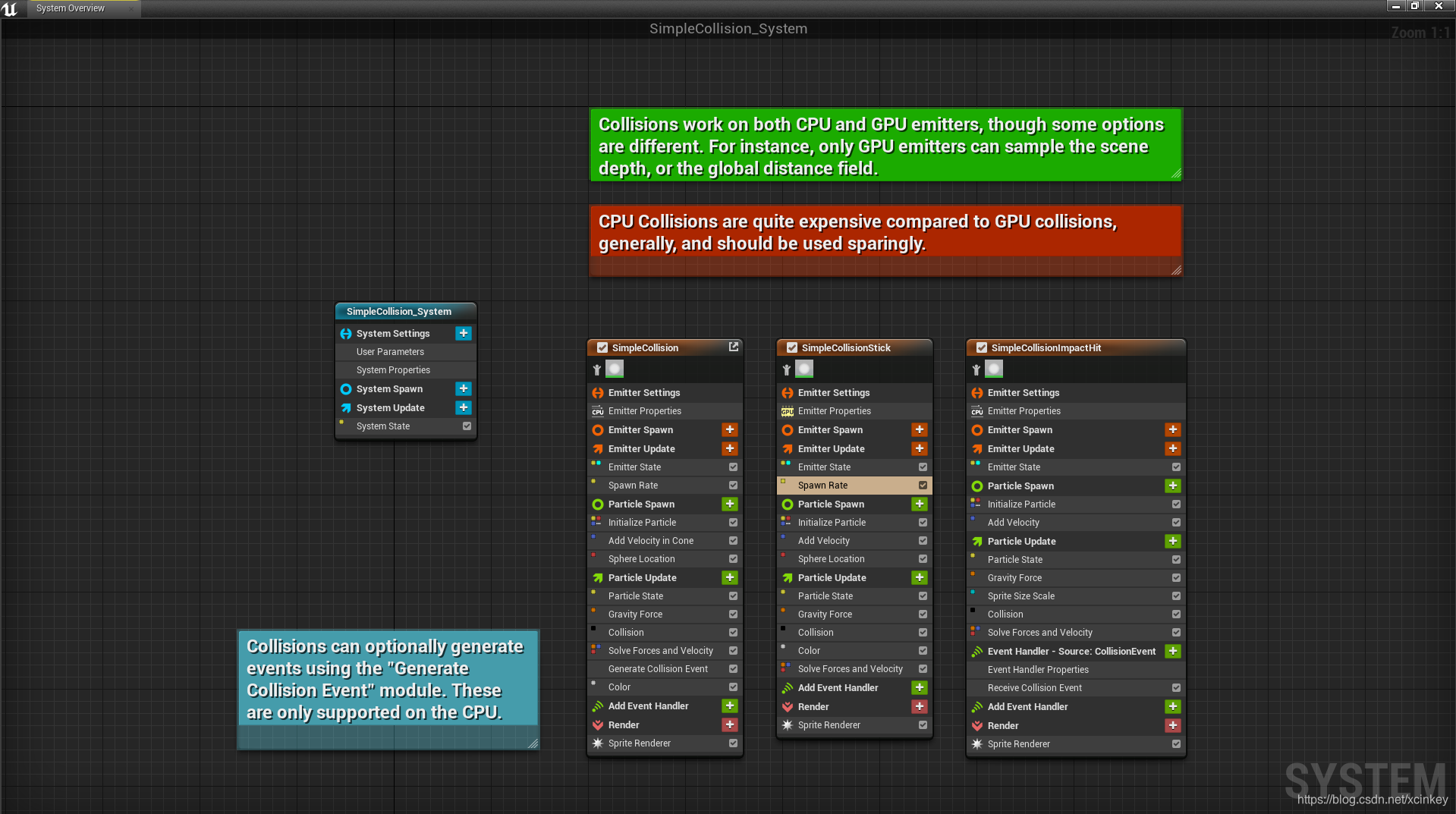
Task: Disable Receive Collision Event checkbox
Action: 1176,687
